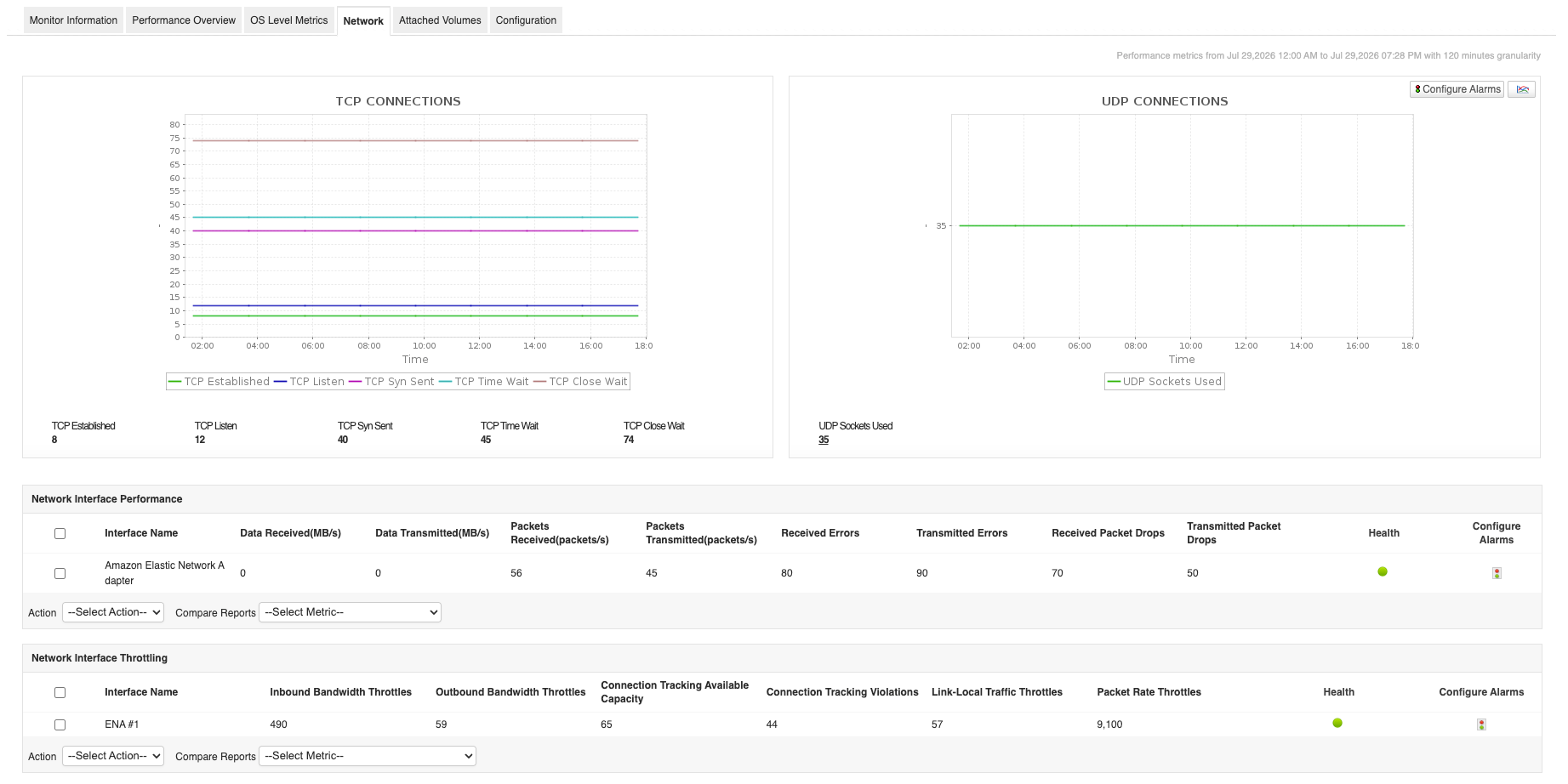Click the UDP Sockets Used value 35 link
1568x784 pixels.
tap(824, 440)
